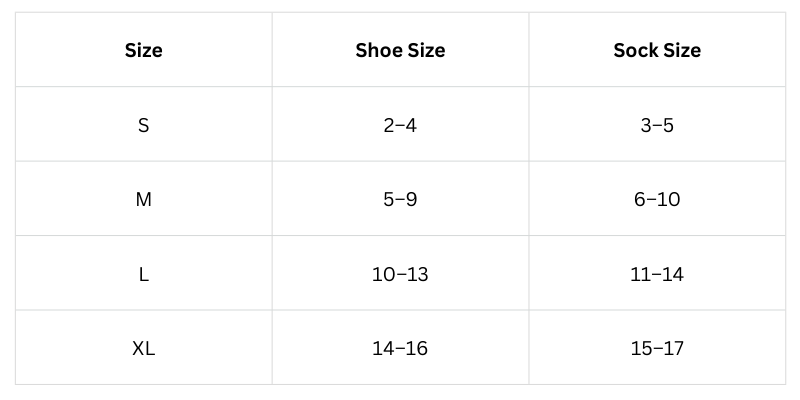Click the 15–17 sock size cell
Viewport: 800px width, 400px height.
tap(657, 348)
